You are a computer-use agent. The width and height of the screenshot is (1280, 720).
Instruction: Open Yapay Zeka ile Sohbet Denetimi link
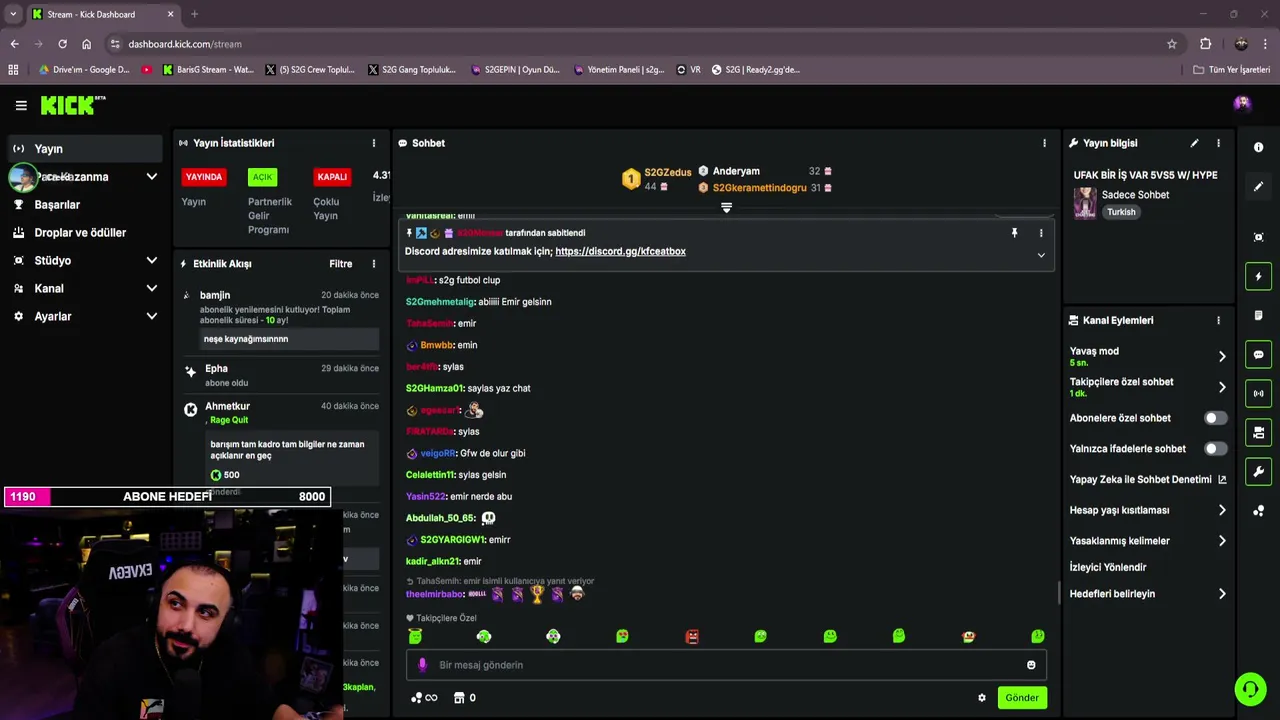pos(1148,480)
